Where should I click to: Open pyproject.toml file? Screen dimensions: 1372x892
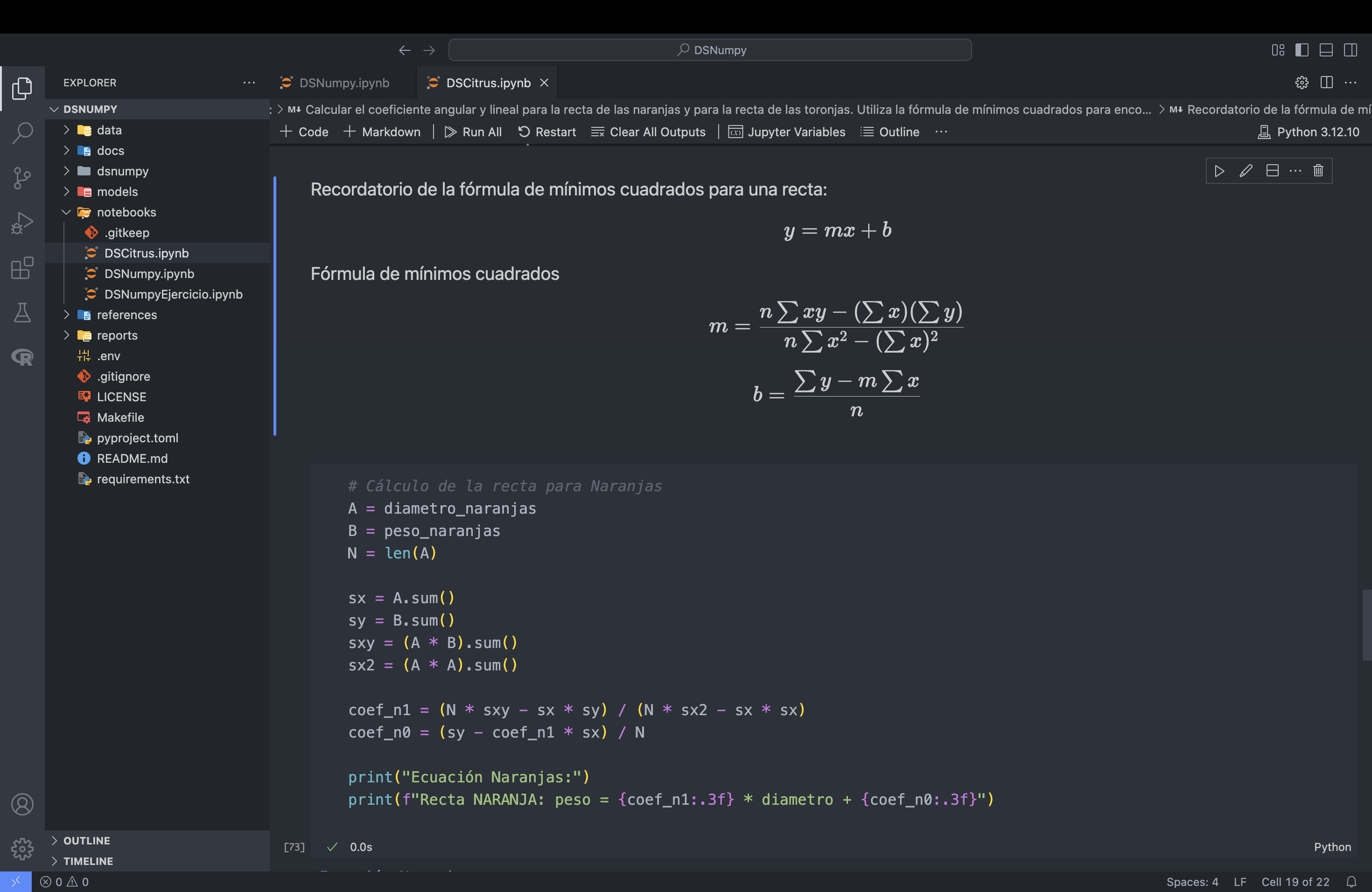(157, 438)
